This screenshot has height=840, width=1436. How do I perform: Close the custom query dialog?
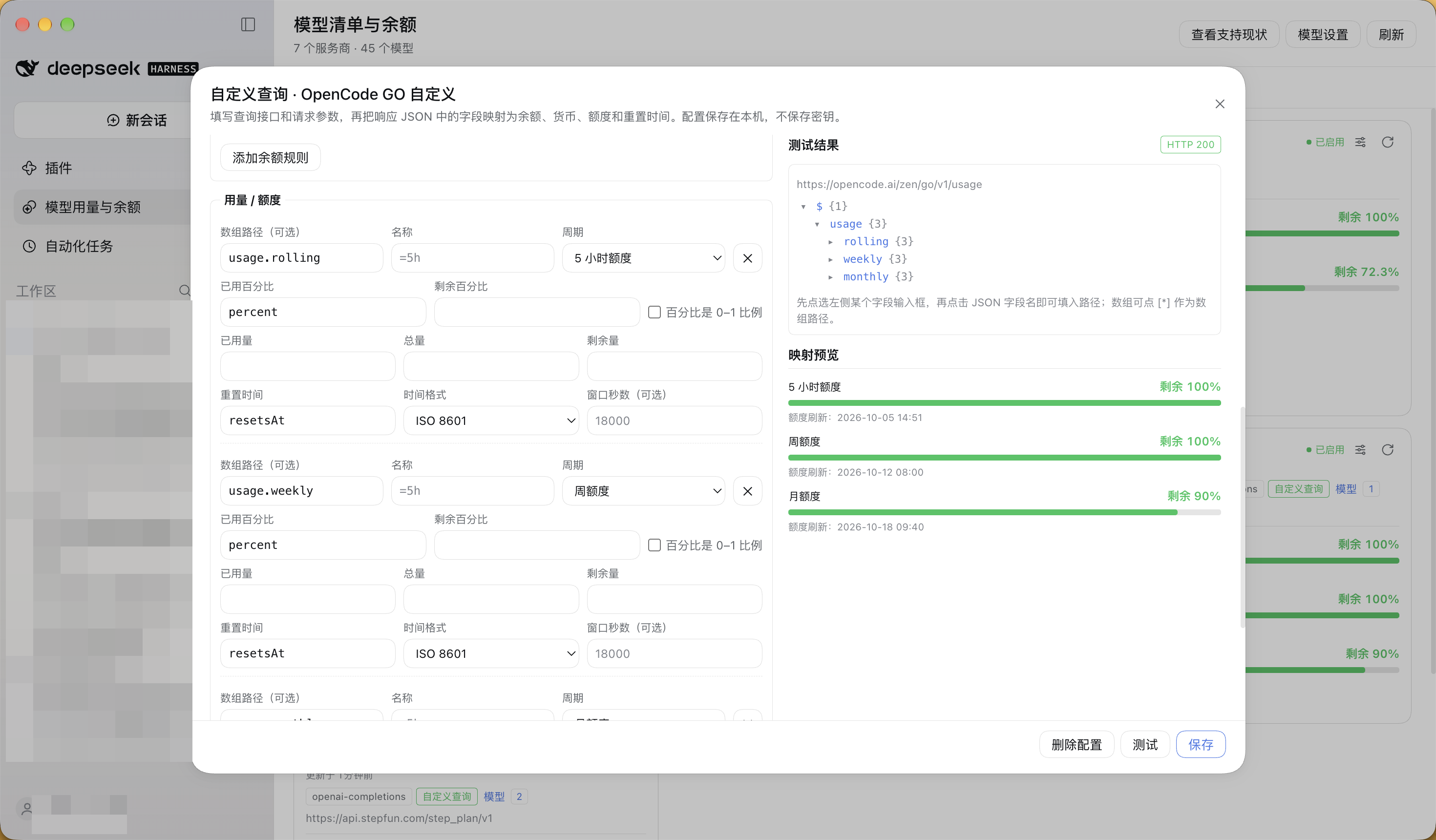[1220, 104]
